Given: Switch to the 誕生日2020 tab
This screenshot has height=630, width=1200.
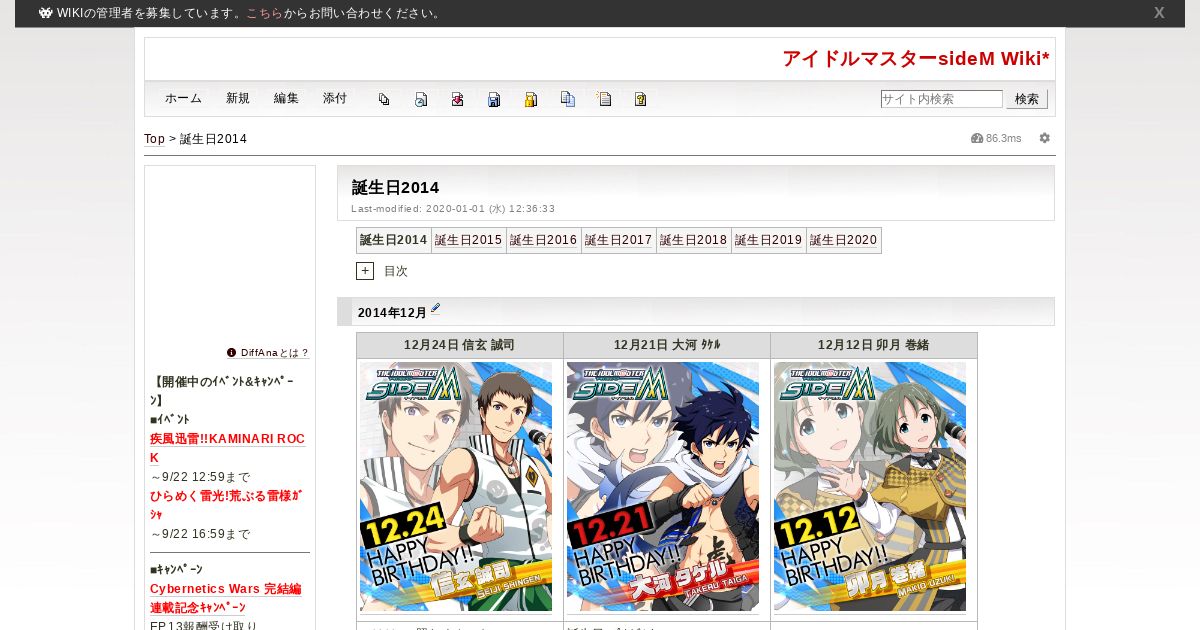Looking at the screenshot, I should (x=844, y=240).
